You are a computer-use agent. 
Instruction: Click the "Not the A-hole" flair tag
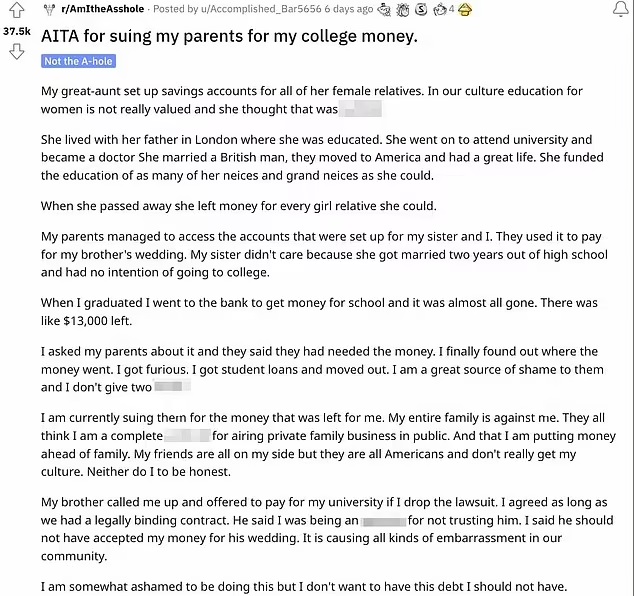point(78,61)
